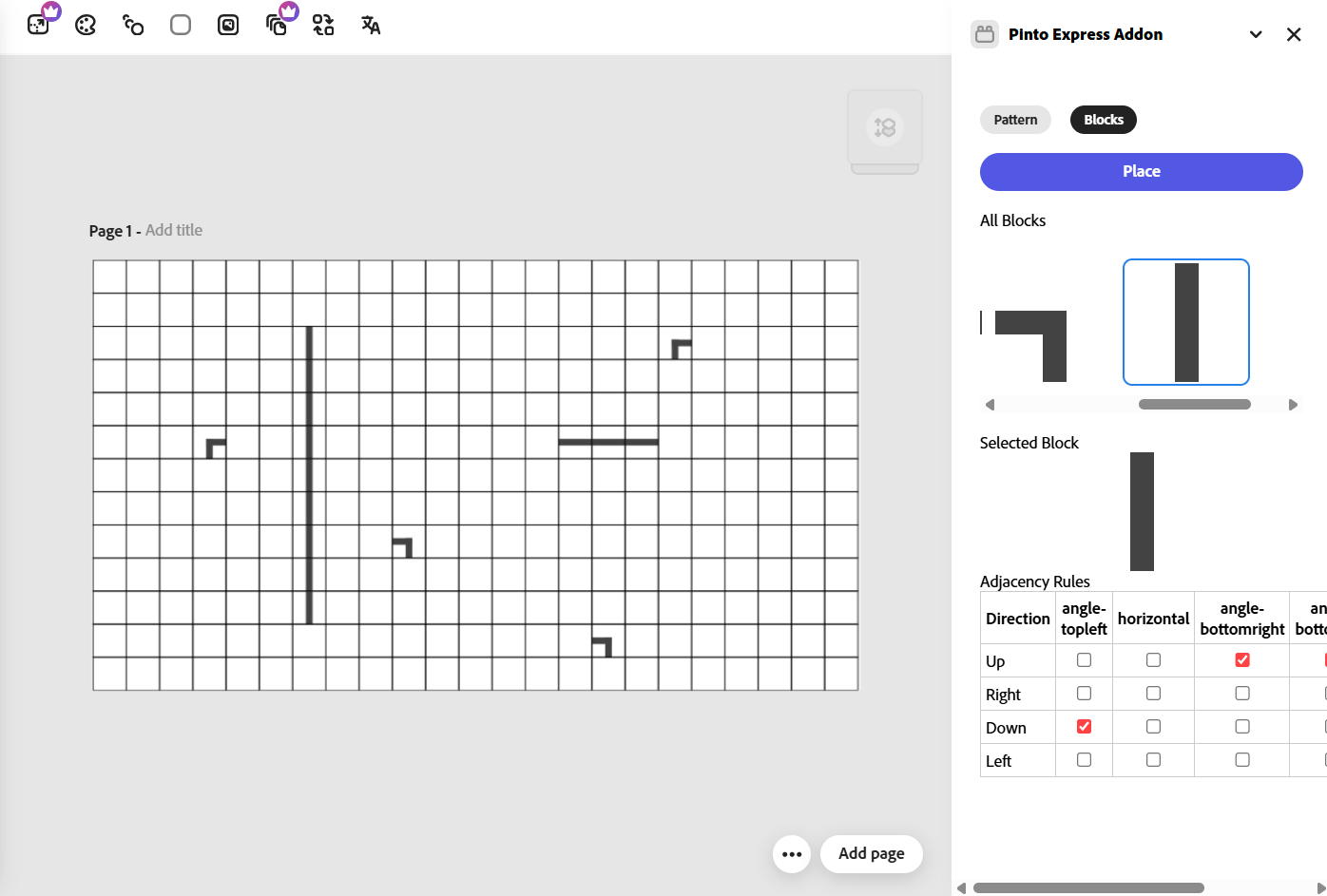Image resolution: width=1327 pixels, height=896 pixels.
Task: Click the Left row label
Action: (x=998, y=761)
